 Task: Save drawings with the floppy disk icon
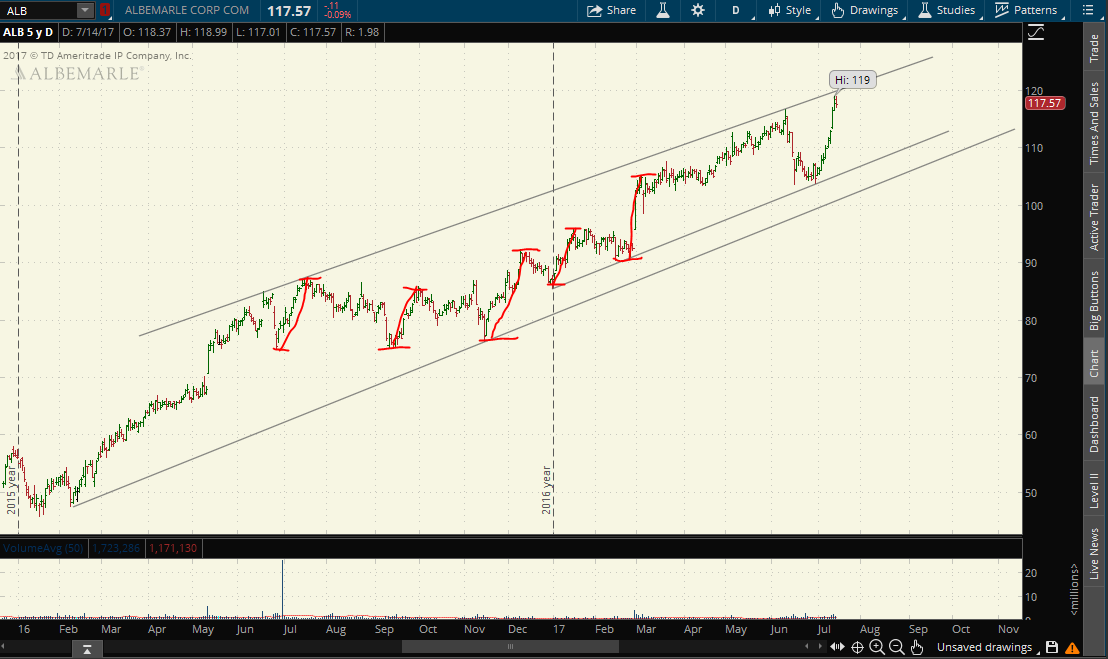pos(1051,647)
